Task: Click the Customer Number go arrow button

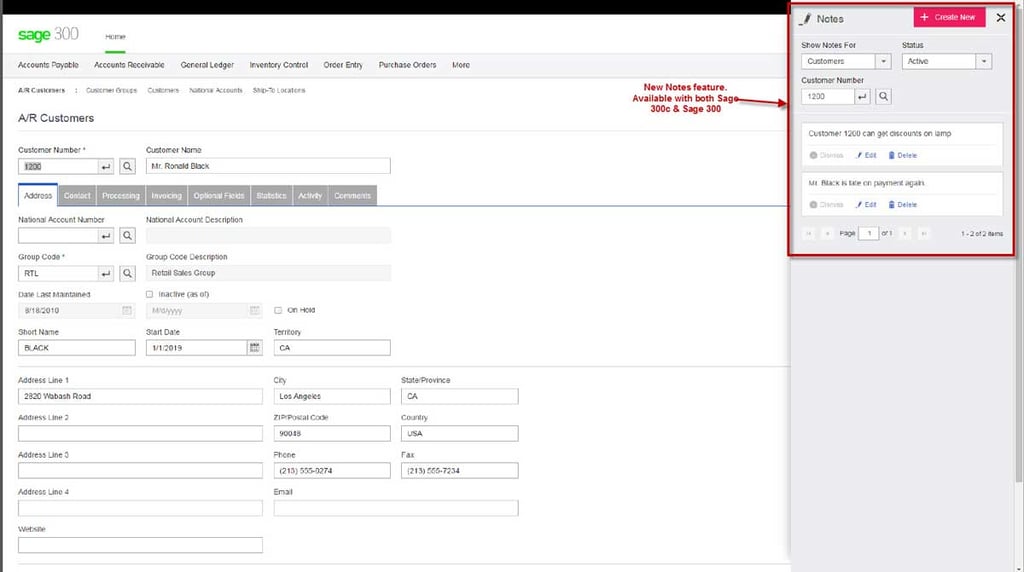Action: (x=106, y=167)
